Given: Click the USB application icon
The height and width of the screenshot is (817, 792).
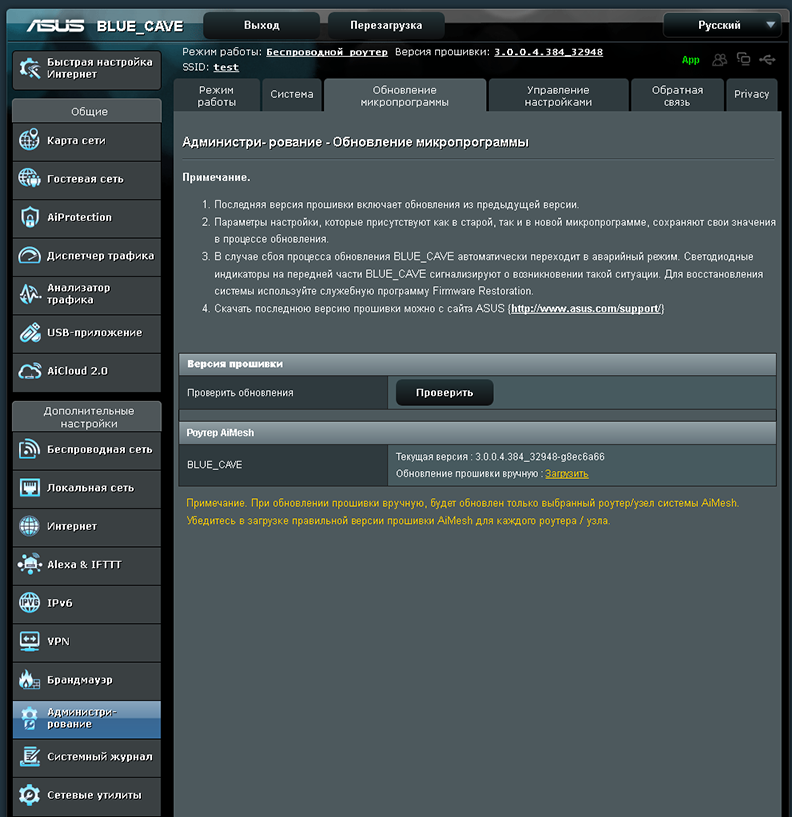Looking at the screenshot, I should [x=29, y=332].
